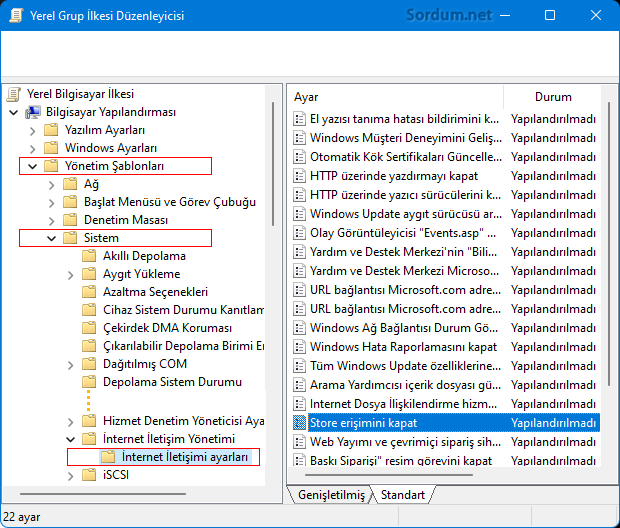Image resolution: width=620 pixels, height=528 pixels.
Task: Click the policy icon for Windows Müşteri Deneyimini
Action: click(x=299, y=138)
